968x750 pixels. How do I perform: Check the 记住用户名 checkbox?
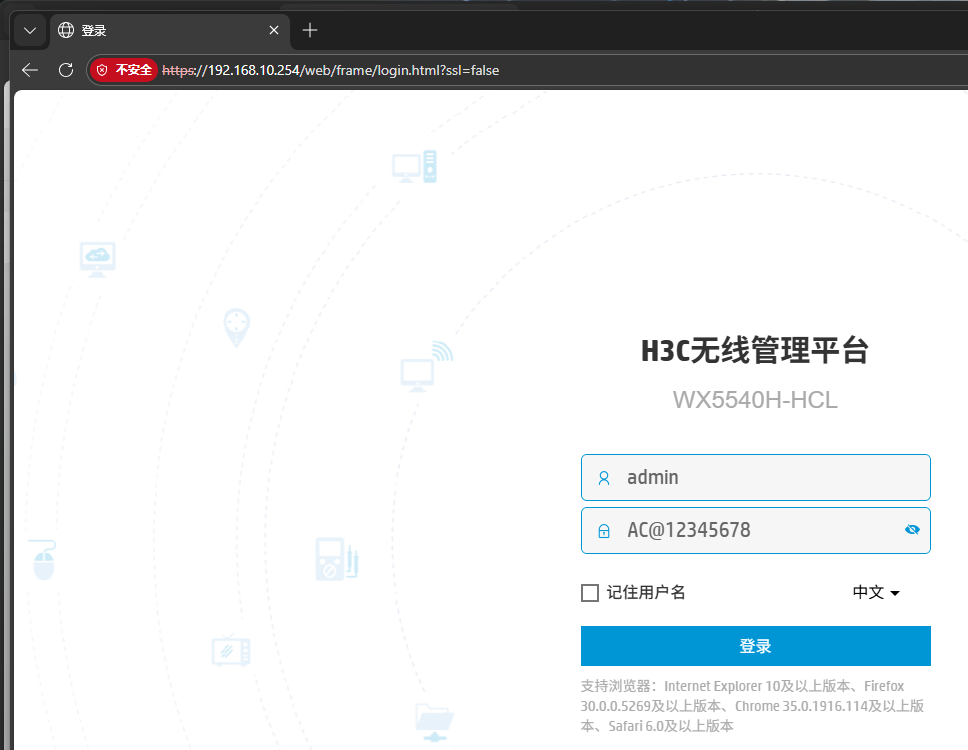(590, 593)
